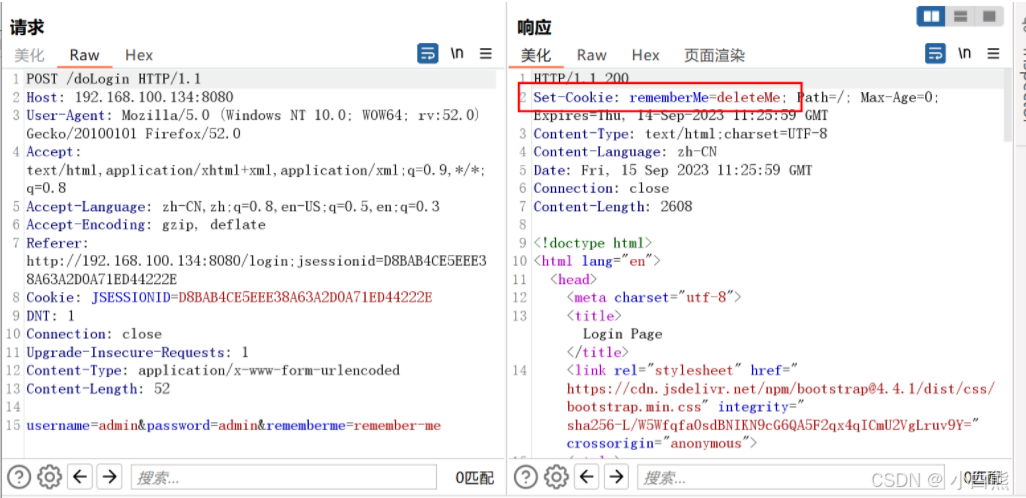Image resolution: width=1026 pixels, height=498 pixels.
Task: Select the request Raw tab
Action: [x=84, y=55]
